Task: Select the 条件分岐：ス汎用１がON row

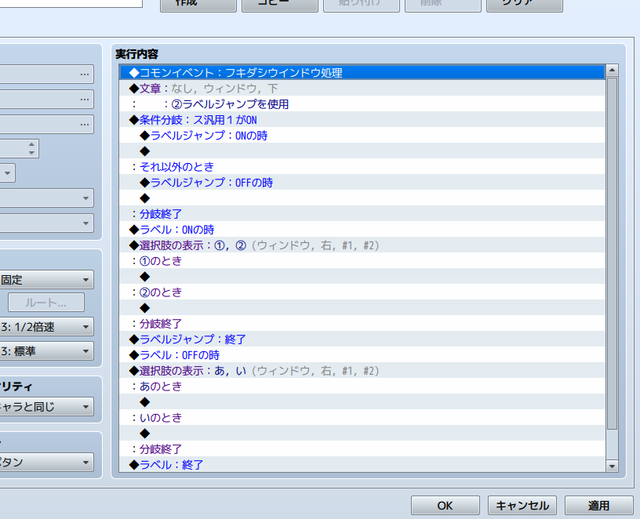Action: pos(362,120)
